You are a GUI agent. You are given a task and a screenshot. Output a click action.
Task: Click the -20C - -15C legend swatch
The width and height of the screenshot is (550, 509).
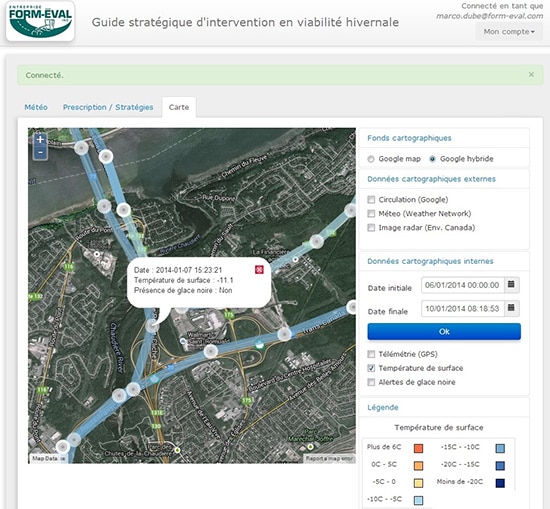(500, 466)
